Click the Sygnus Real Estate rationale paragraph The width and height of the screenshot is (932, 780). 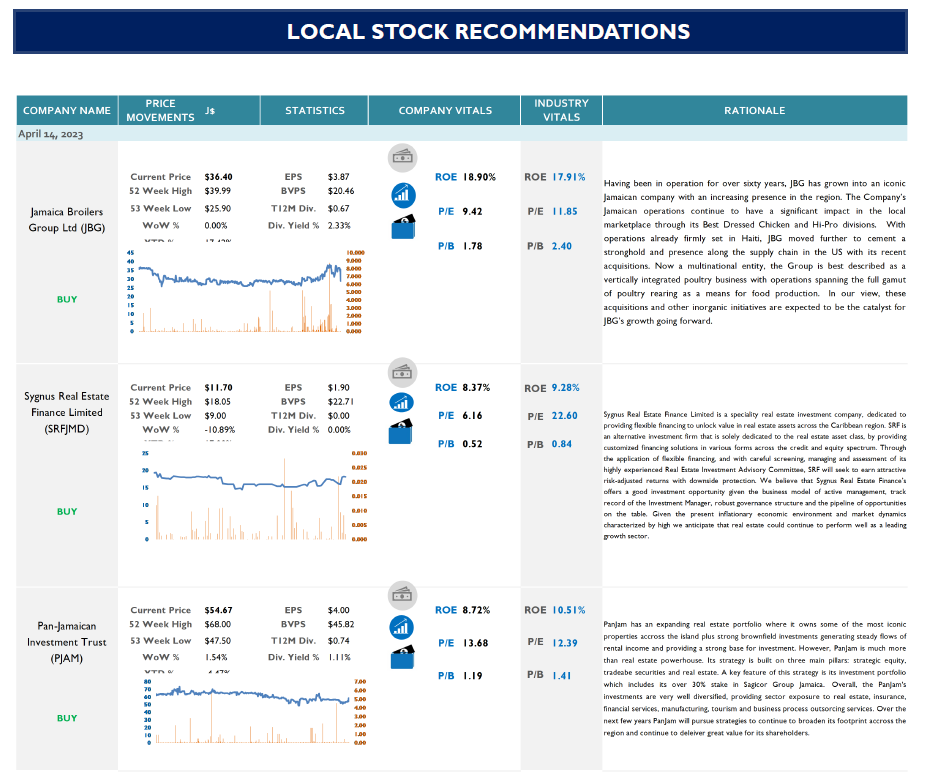coord(755,475)
